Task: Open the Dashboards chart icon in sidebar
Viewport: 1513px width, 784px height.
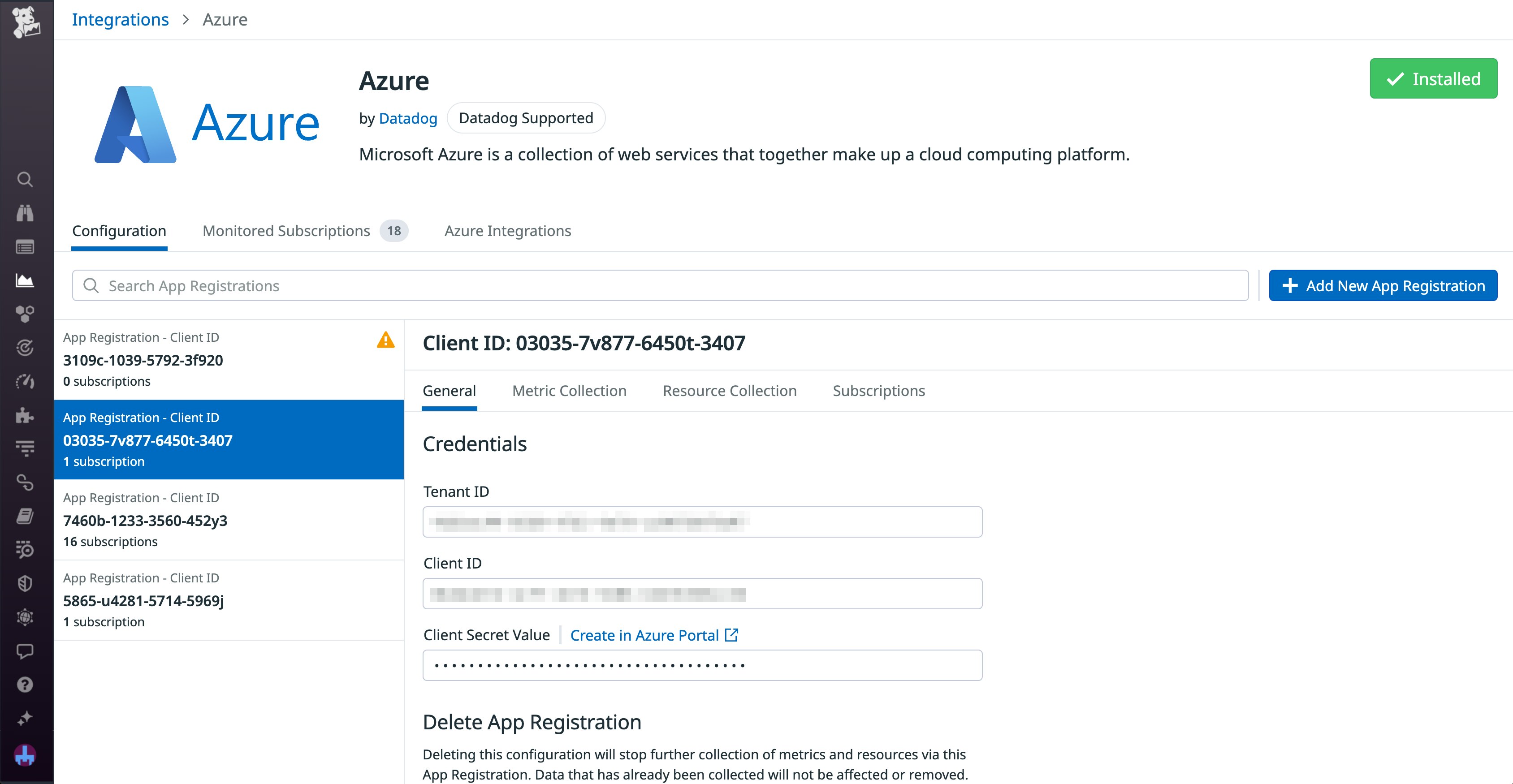Action: click(x=25, y=281)
